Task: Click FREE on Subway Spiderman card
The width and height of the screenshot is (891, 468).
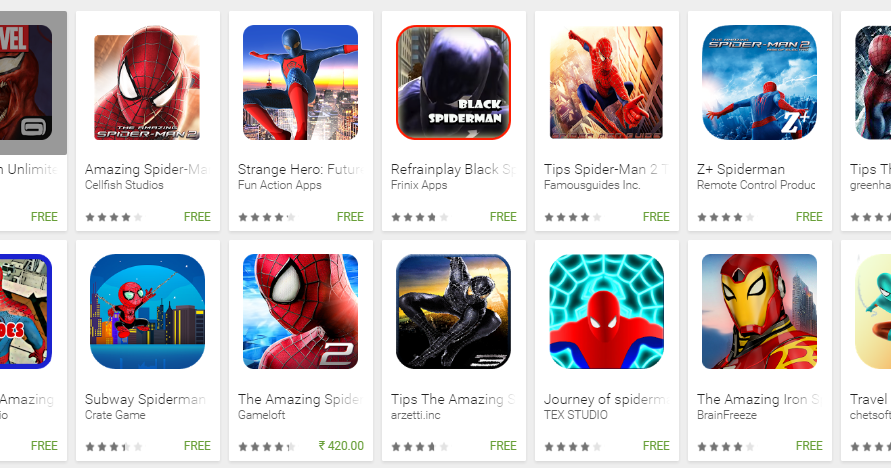Action: point(197,446)
